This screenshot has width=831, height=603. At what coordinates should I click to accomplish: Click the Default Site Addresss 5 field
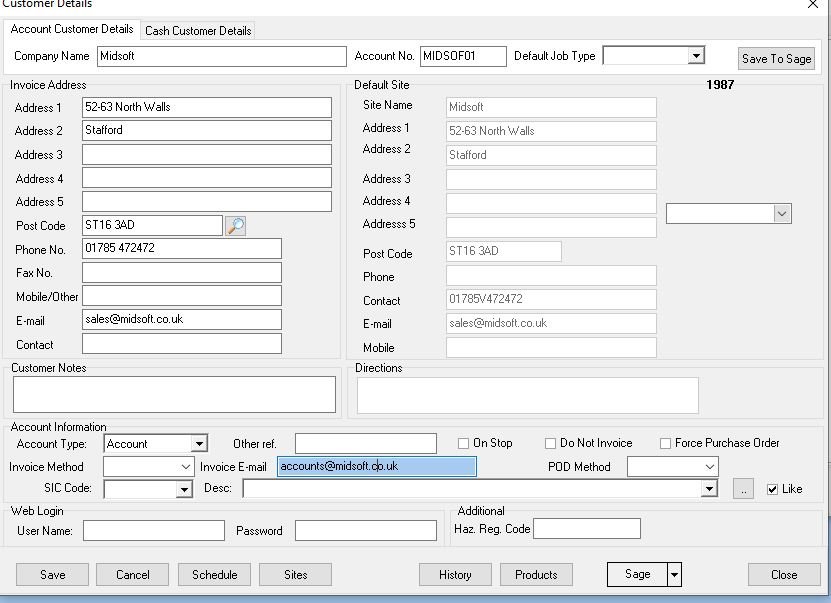pos(551,227)
